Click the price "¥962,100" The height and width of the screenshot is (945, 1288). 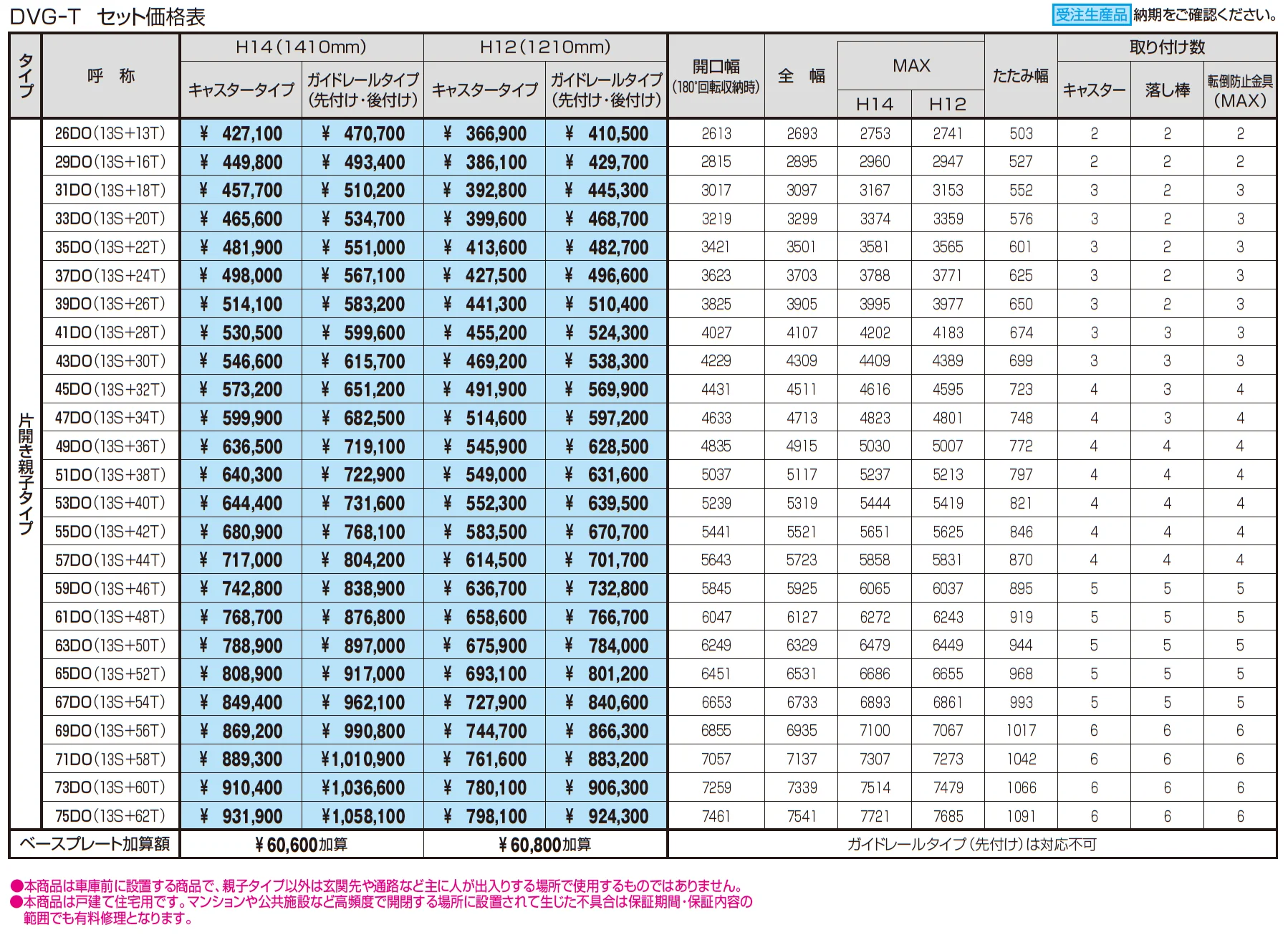tap(363, 702)
